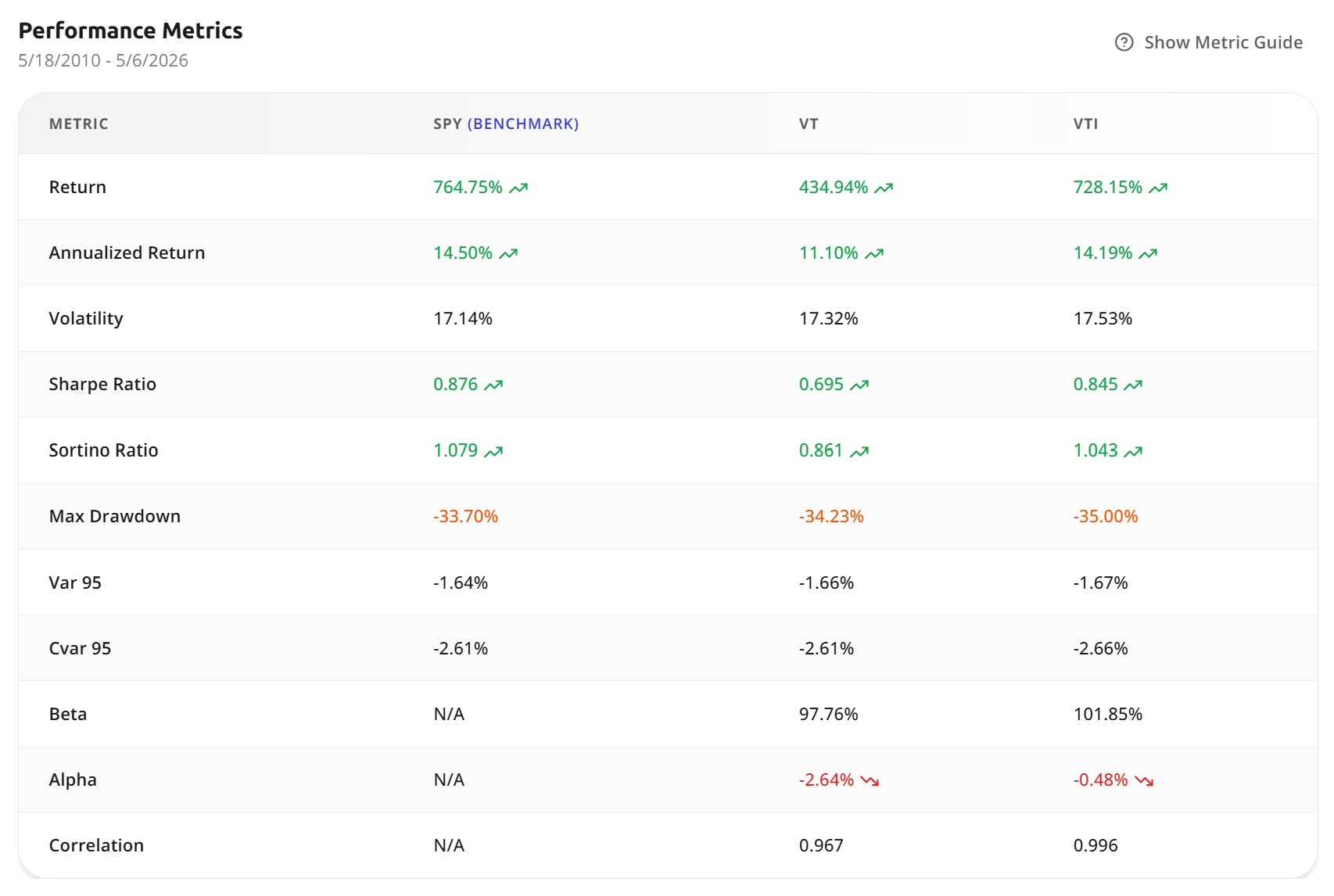Click the up-trend arrow next to VT return 434.94%

pos(884,188)
